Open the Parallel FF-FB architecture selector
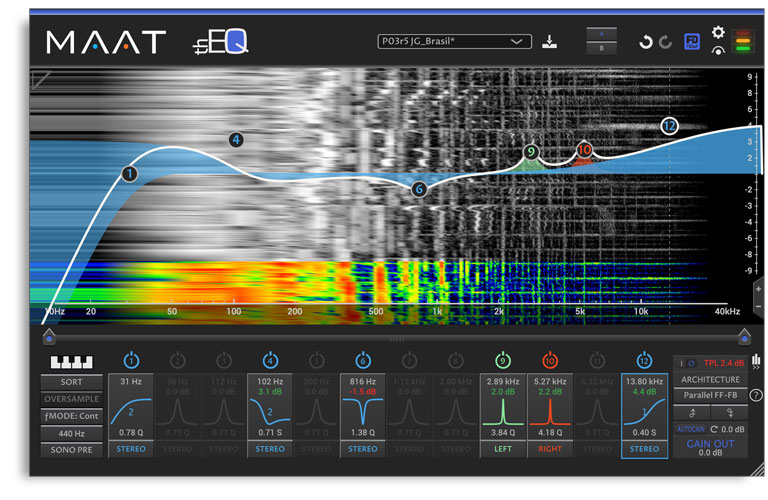 coord(711,396)
